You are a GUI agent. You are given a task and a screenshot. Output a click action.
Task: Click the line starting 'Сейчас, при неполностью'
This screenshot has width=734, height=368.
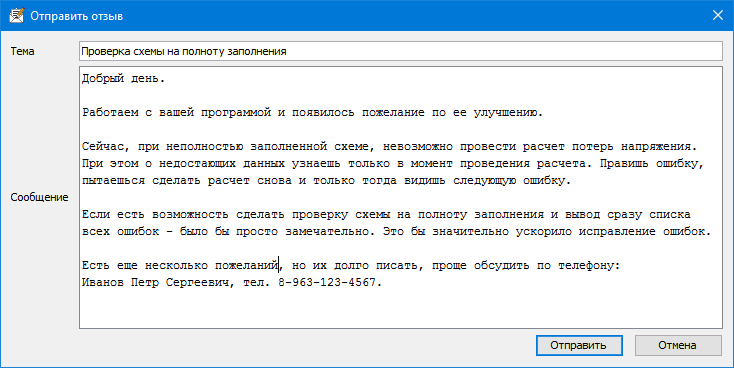click(x=389, y=147)
